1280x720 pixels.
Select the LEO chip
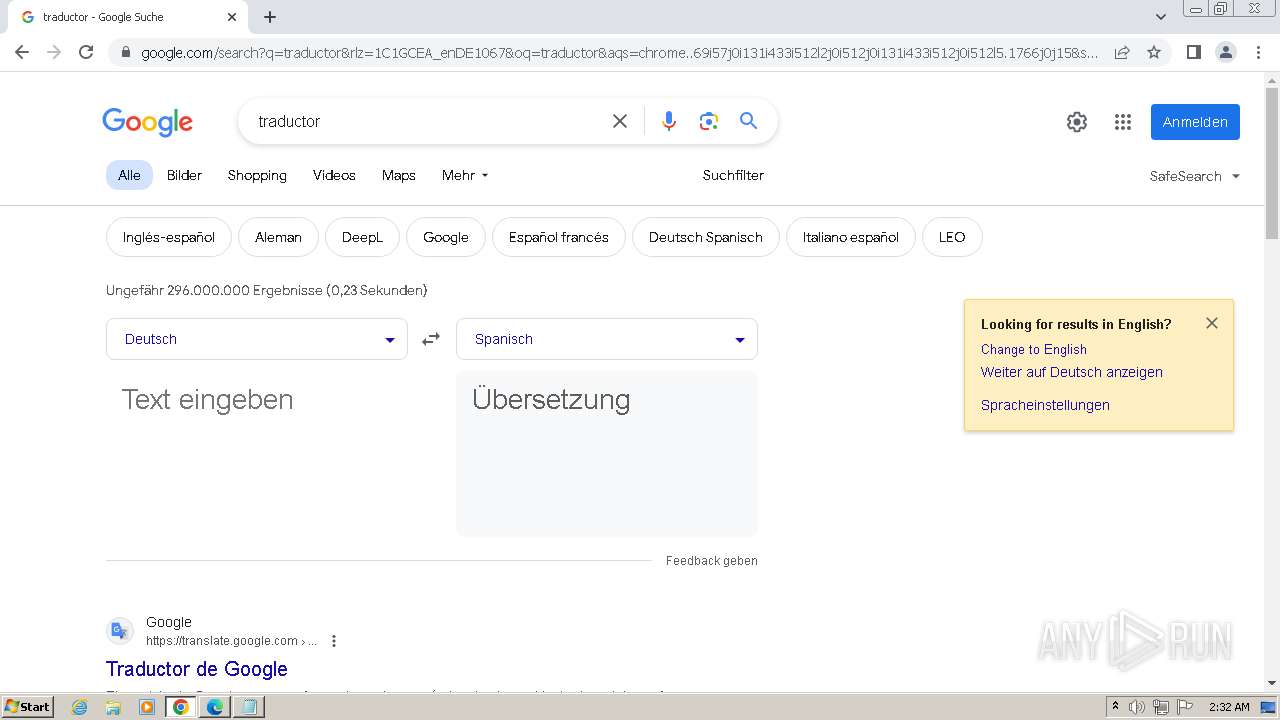pos(952,237)
